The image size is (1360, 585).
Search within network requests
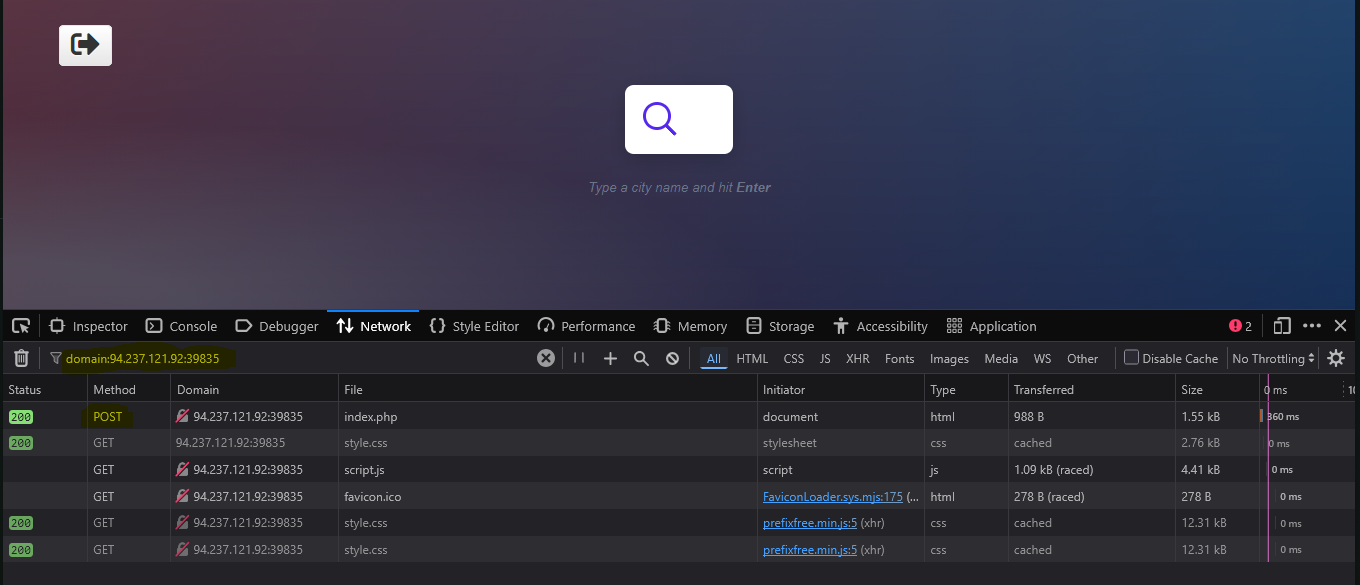pos(641,357)
